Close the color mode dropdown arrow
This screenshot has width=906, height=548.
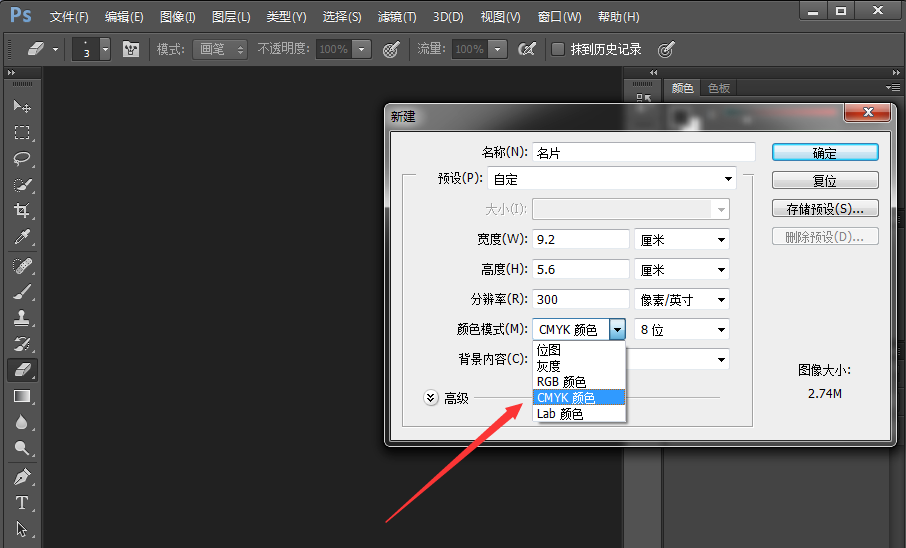618,329
